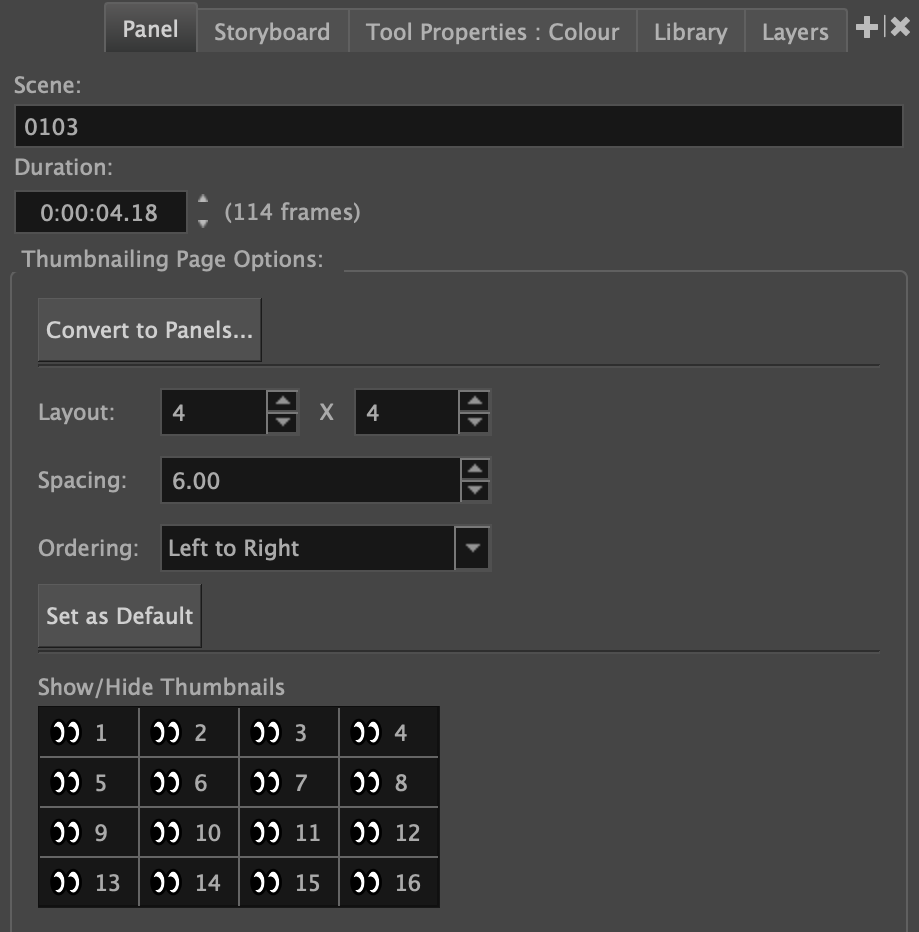Viewport: 919px width, 932px height.
Task: Toggle visibility of thumbnail 1
Action: (66, 733)
